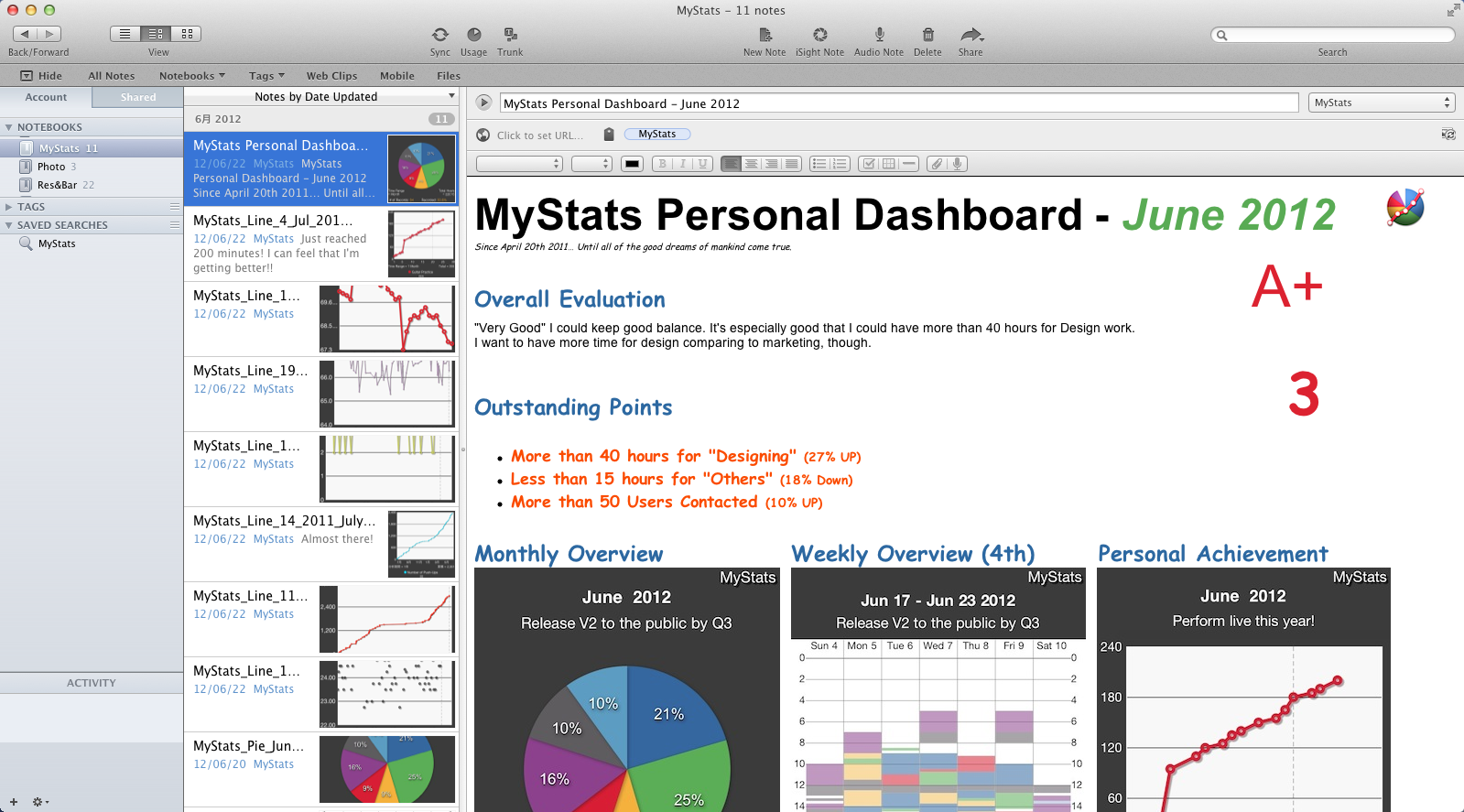The image size is (1464, 812).
Task: Click the Sync toolbar icon
Action: click(440, 35)
